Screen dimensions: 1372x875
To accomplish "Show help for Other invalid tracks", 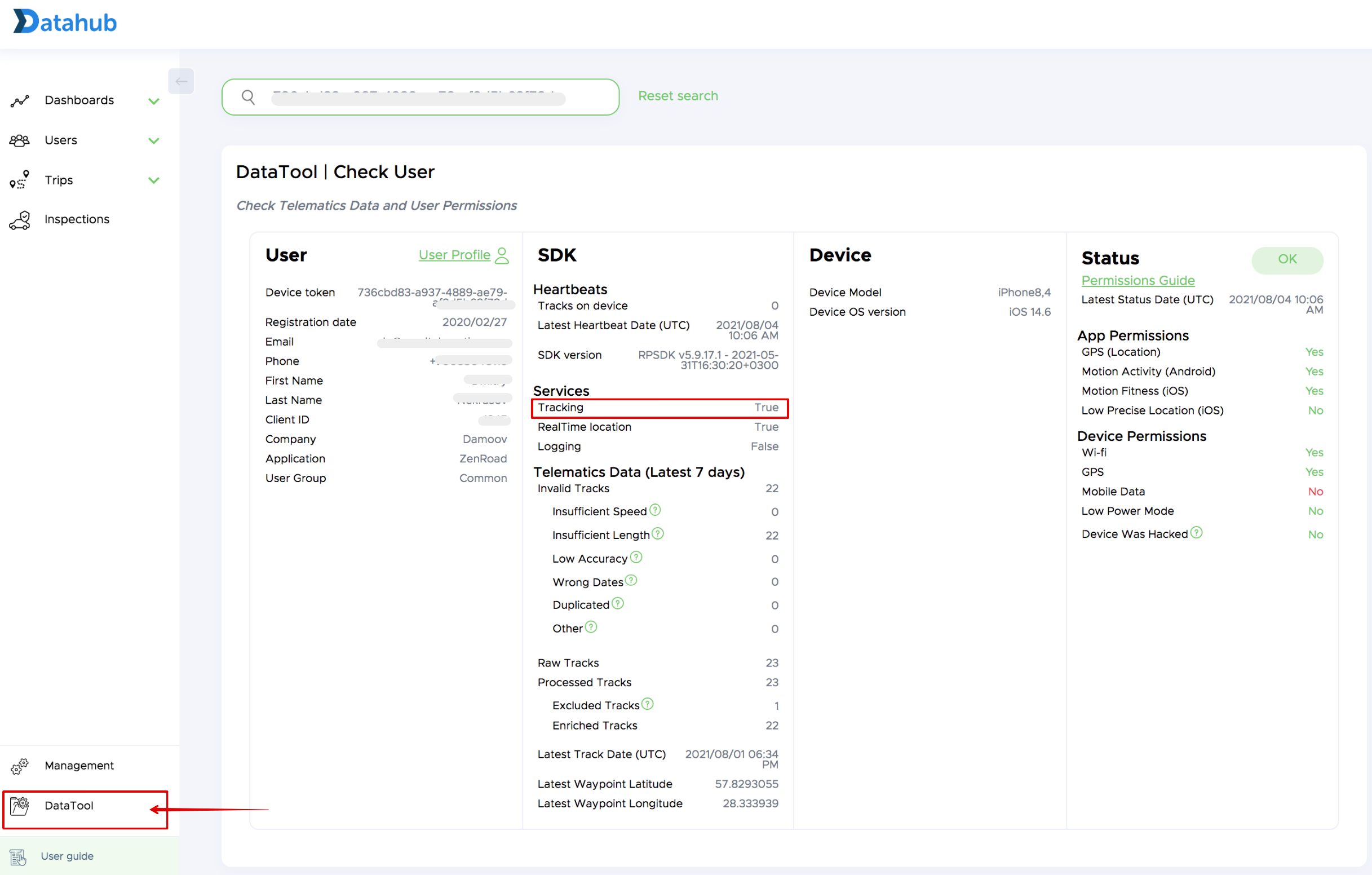I will 591,627.
